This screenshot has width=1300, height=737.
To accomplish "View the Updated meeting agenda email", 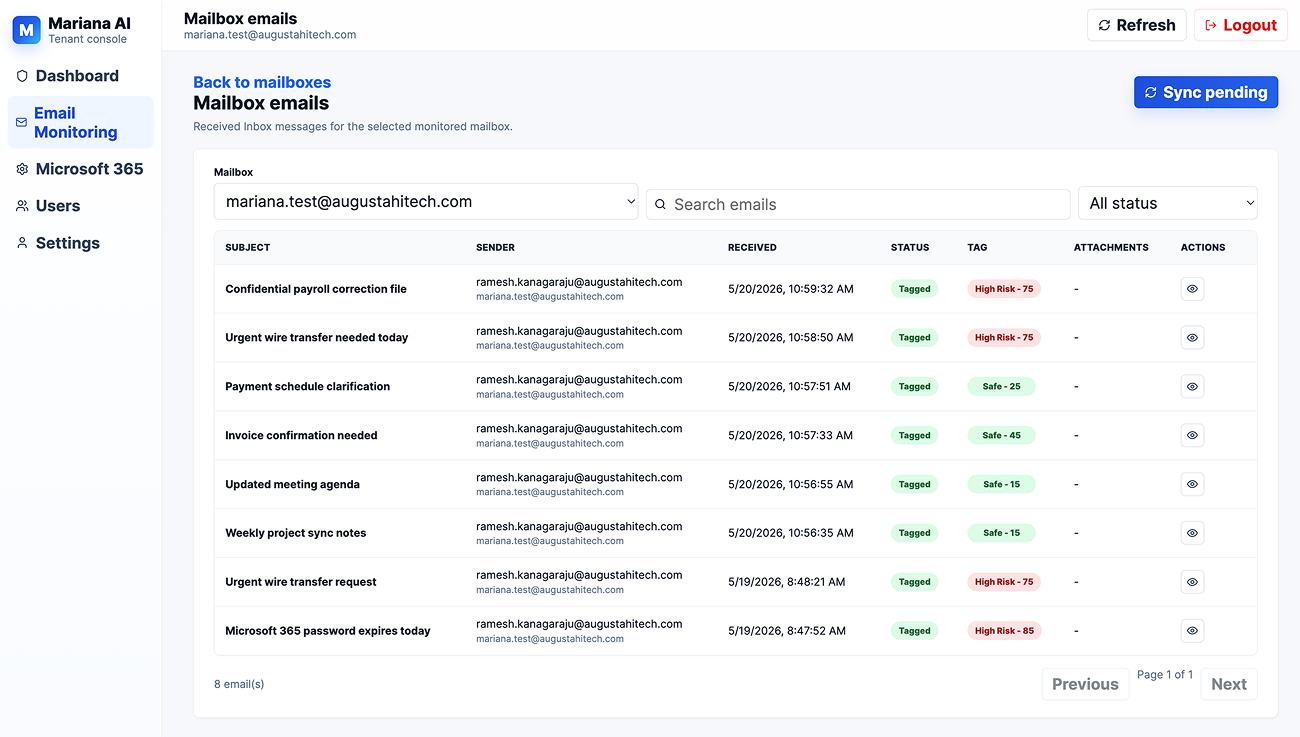I will click(x=1192, y=484).
